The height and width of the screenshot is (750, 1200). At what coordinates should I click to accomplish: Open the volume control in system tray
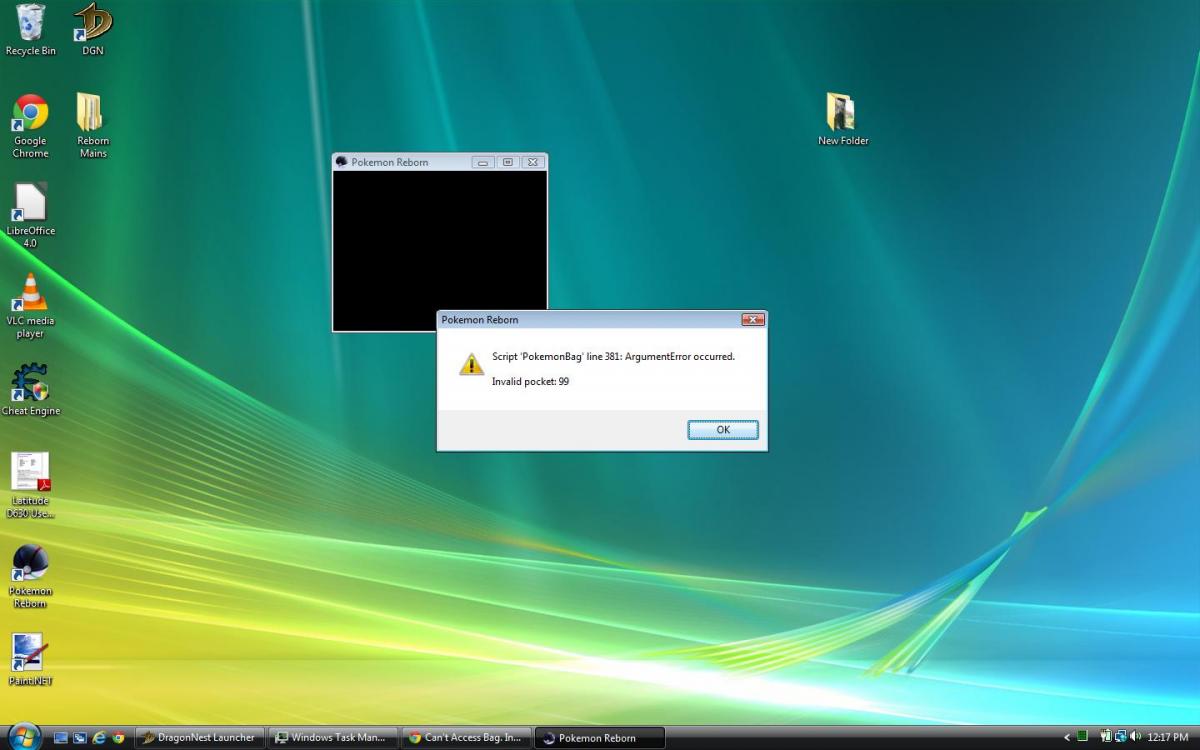tap(1134, 738)
